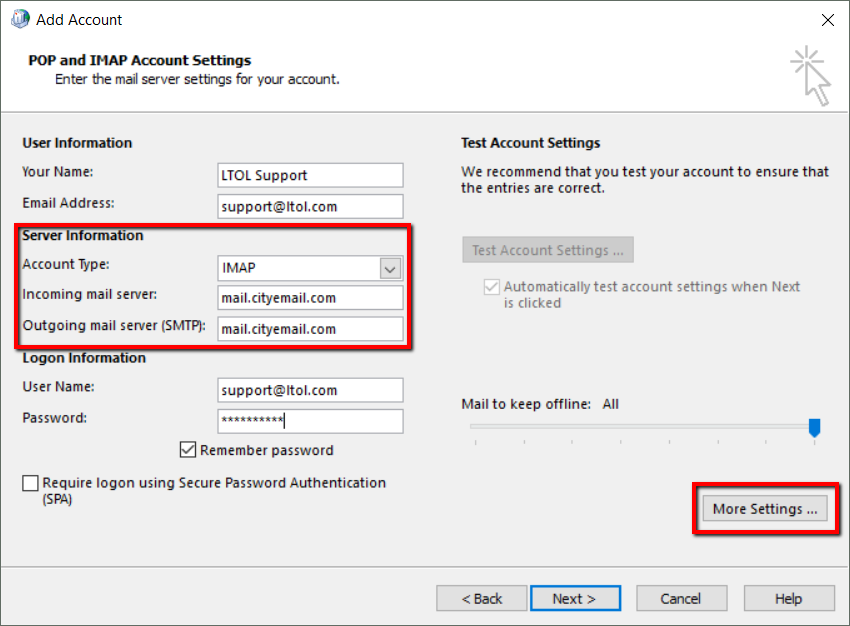Image resolution: width=850 pixels, height=626 pixels.
Task: Select the Outgoing mail server (SMTP) field
Action: click(x=310, y=329)
